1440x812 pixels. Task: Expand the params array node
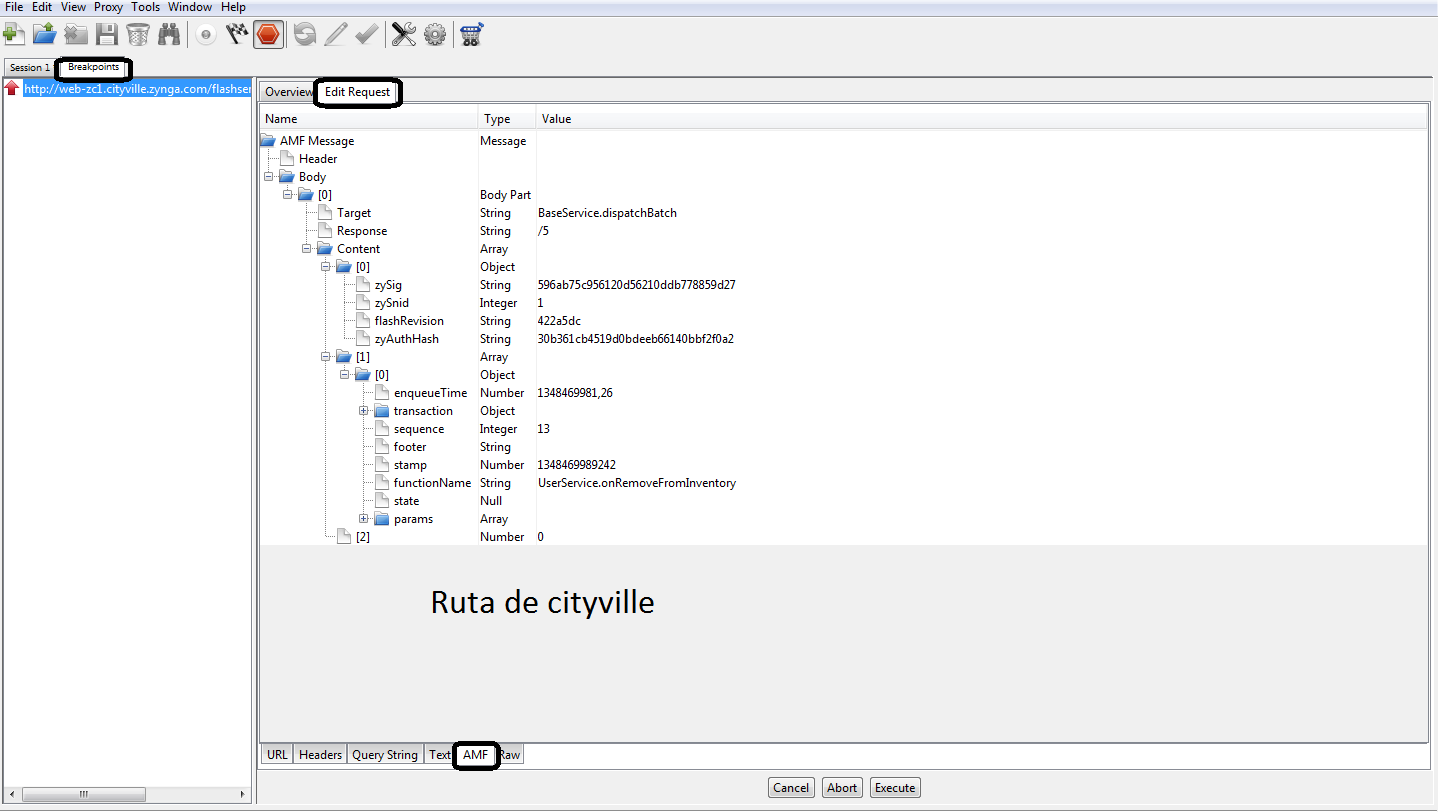364,519
